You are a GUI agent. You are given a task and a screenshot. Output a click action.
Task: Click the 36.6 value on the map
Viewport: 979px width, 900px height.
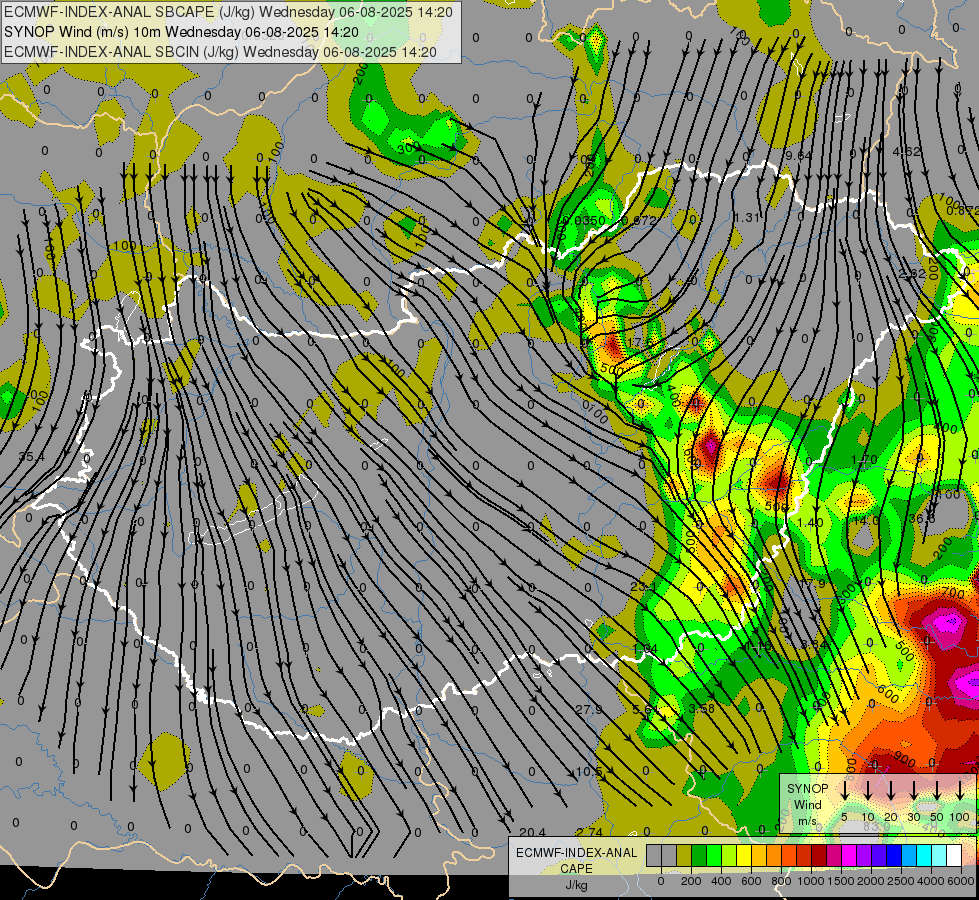point(922,519)
